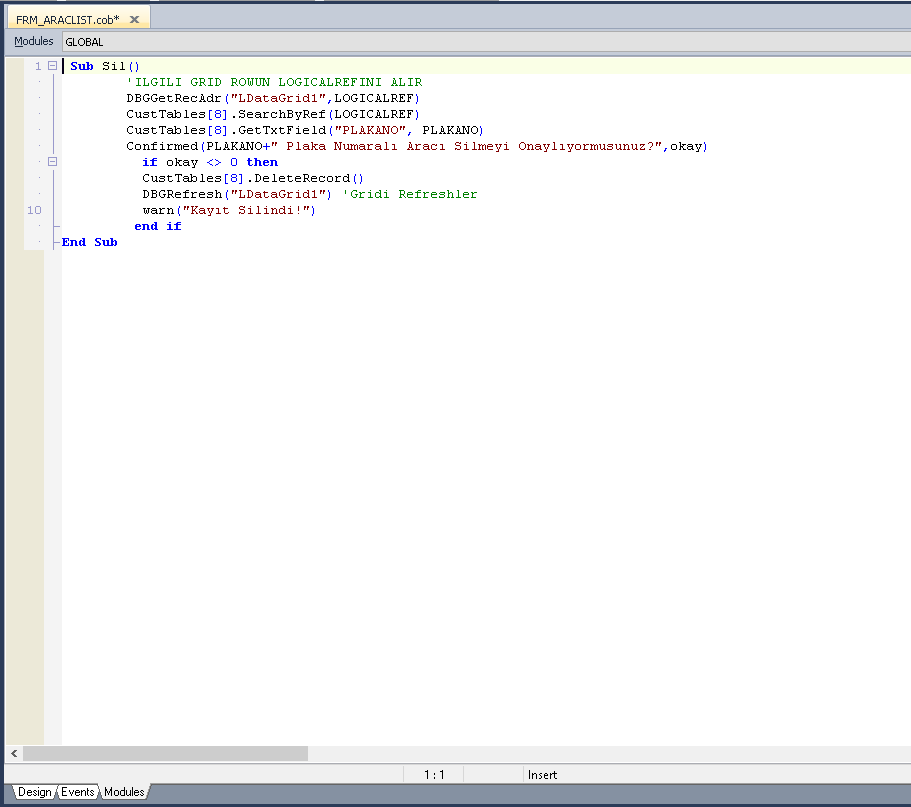This screenshot has height=807, width=911.
Task: Click the Insert mode status indicator
Action: tap(542, 775)
